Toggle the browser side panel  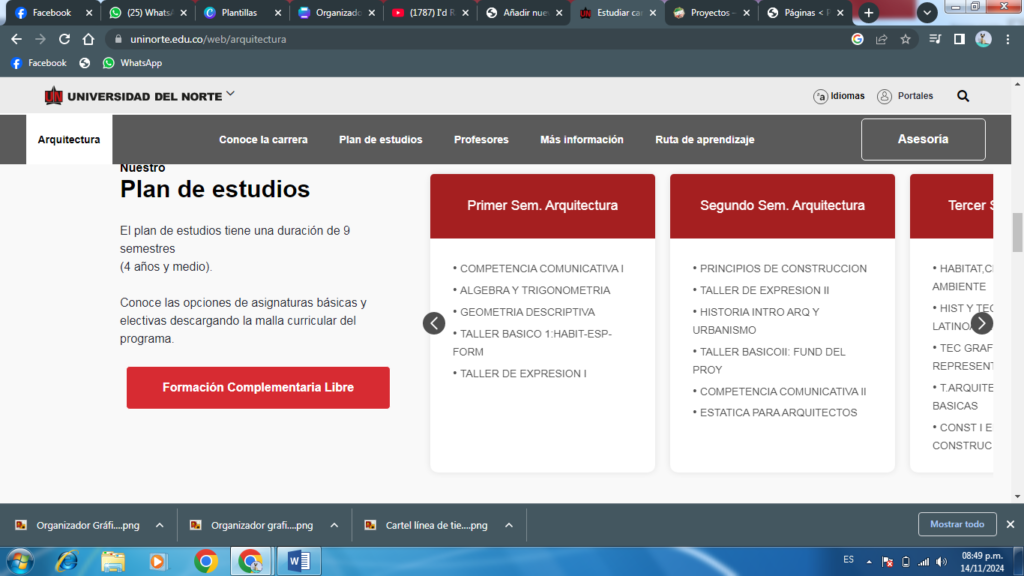[959, 39]
